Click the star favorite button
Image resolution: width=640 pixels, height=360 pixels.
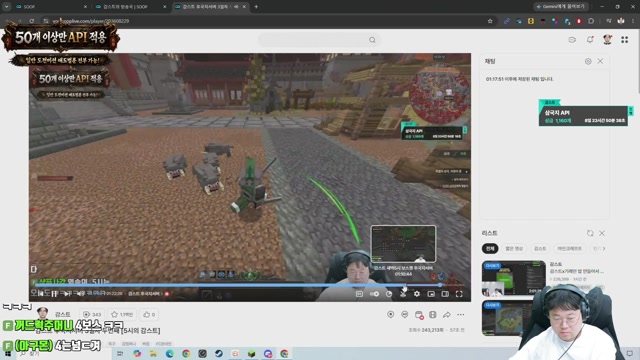[122, 314]
